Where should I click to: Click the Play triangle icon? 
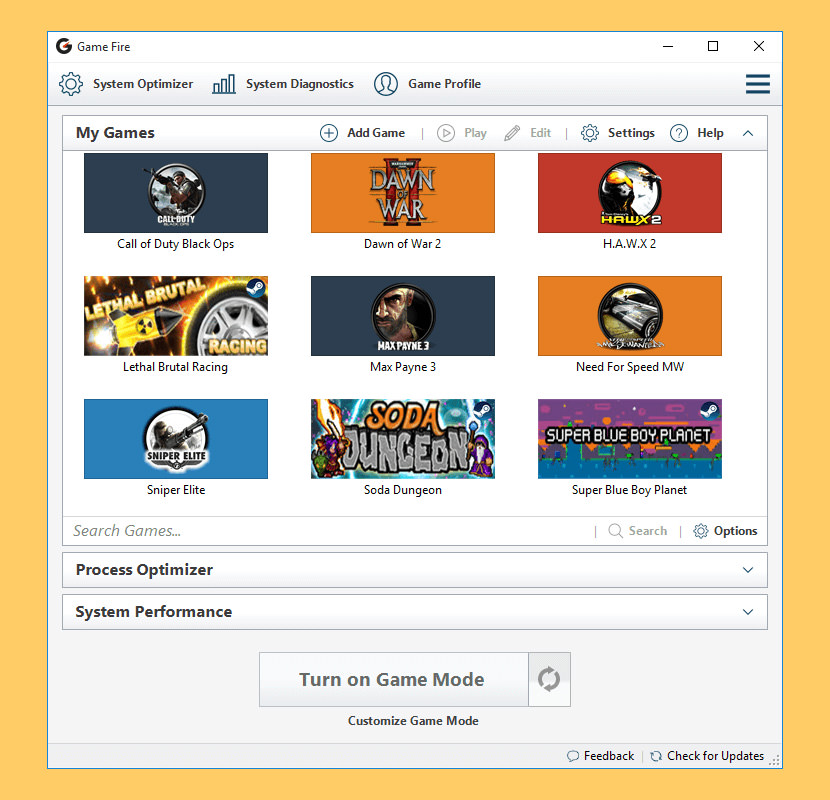click(446, 133)
